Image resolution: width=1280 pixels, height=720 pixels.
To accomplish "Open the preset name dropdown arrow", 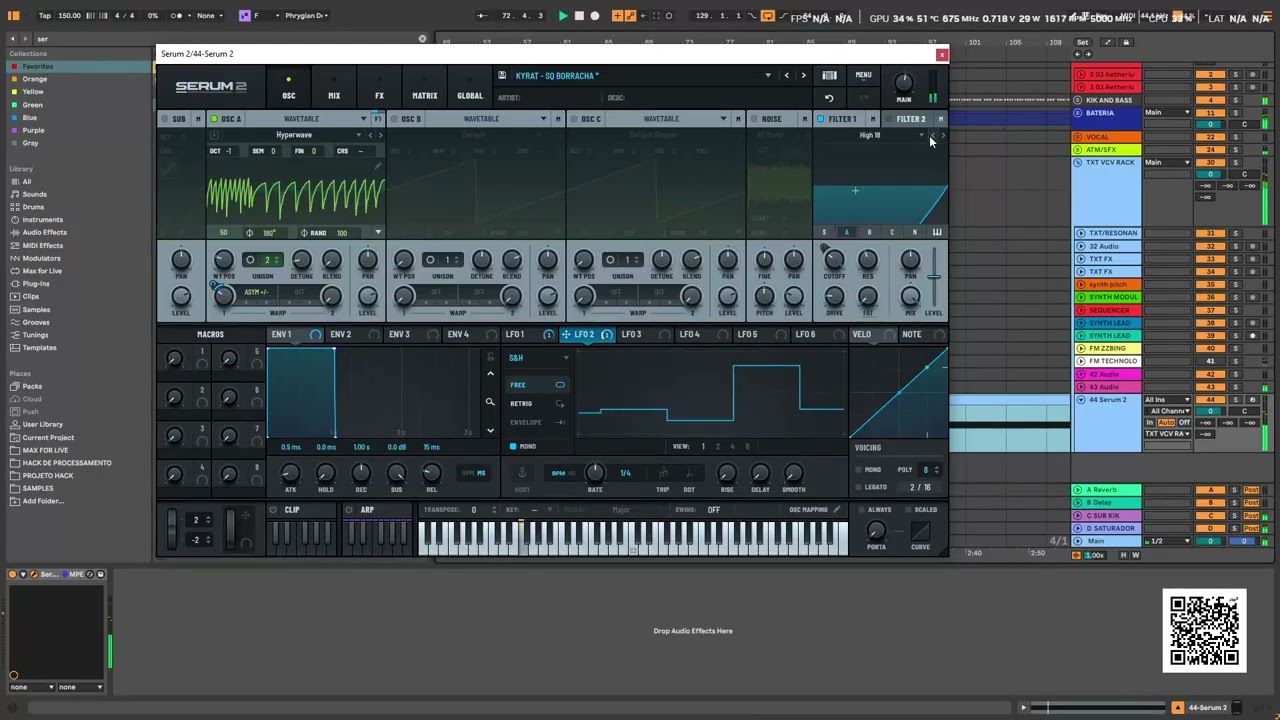I will point(768,75).
